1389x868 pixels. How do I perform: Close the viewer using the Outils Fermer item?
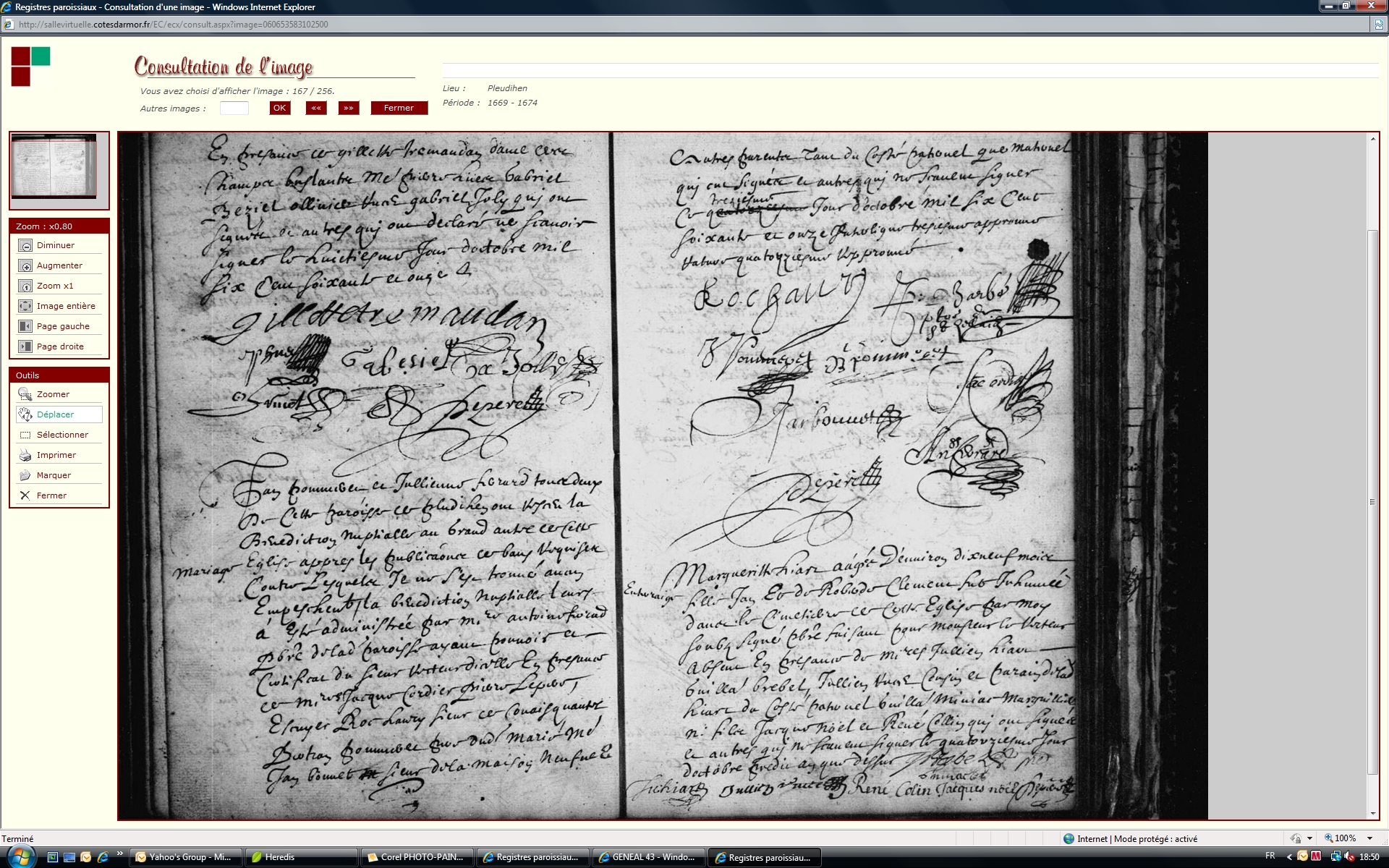click(25, 496)
